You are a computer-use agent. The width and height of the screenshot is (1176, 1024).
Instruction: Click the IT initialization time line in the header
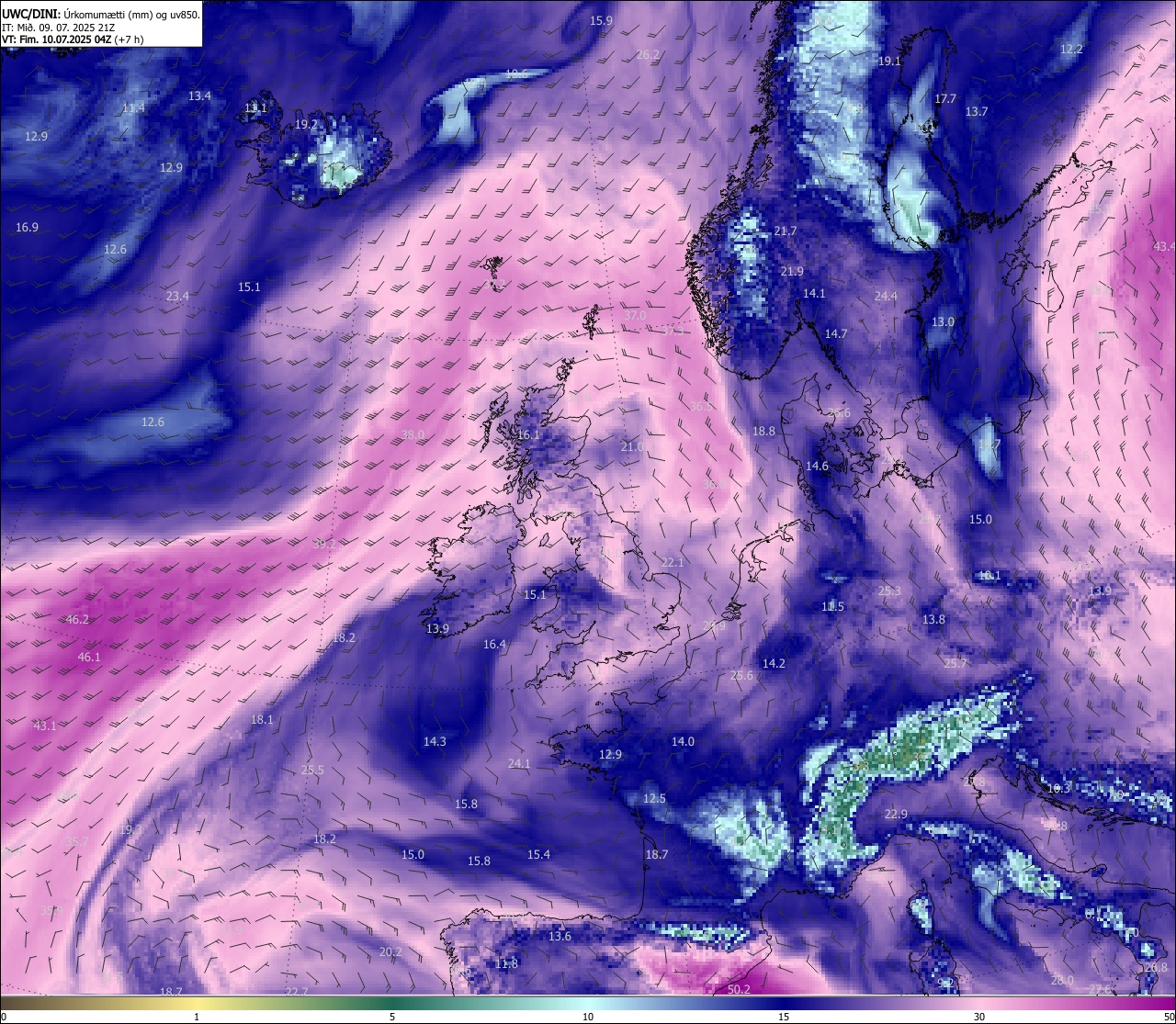tap(58, 28)
